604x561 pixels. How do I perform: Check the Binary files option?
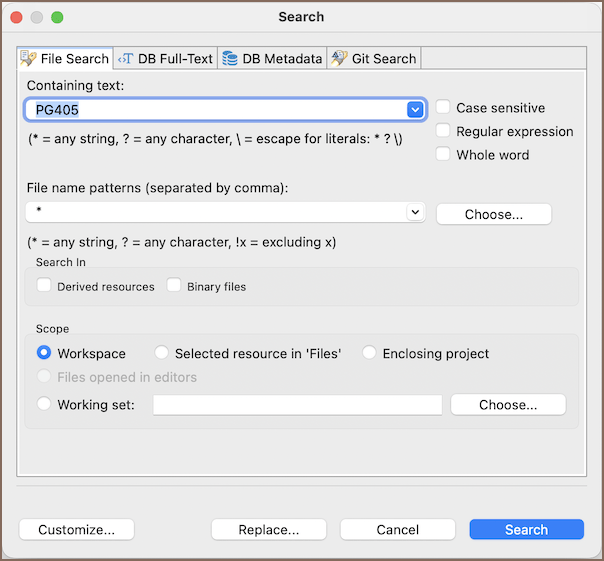[174, 286]
